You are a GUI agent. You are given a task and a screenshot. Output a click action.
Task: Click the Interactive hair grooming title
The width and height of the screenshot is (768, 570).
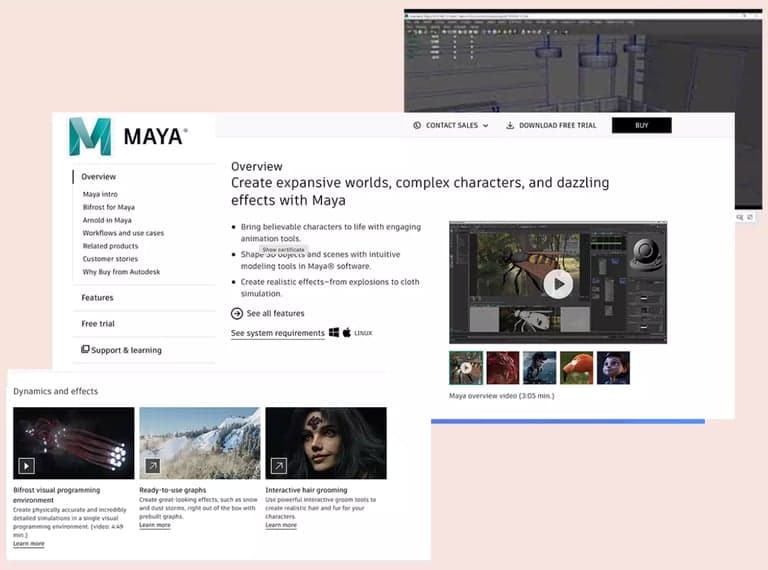point(306,490)
